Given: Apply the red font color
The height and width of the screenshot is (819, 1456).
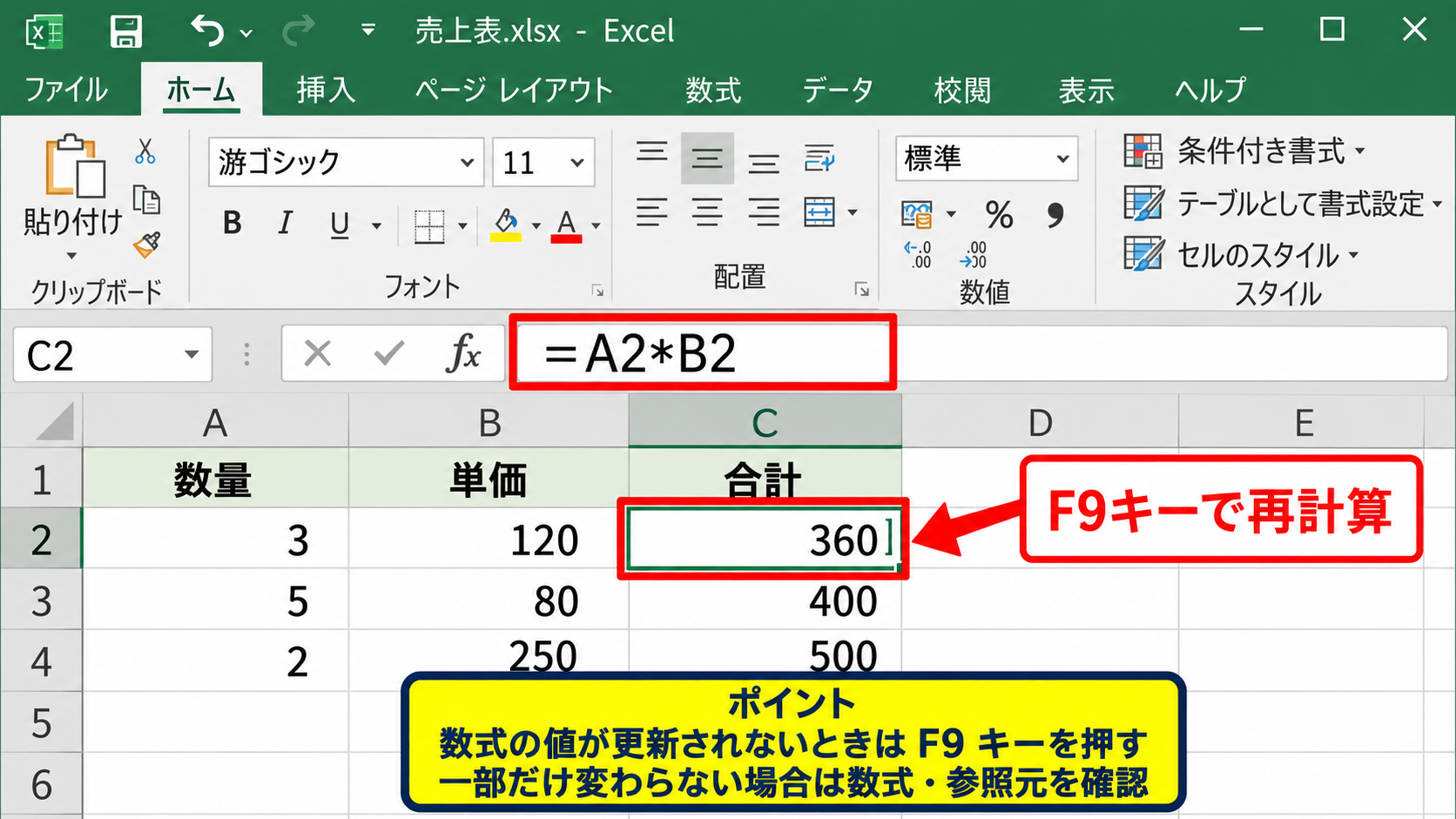Looking at the screenshot, I should point(566,225).
